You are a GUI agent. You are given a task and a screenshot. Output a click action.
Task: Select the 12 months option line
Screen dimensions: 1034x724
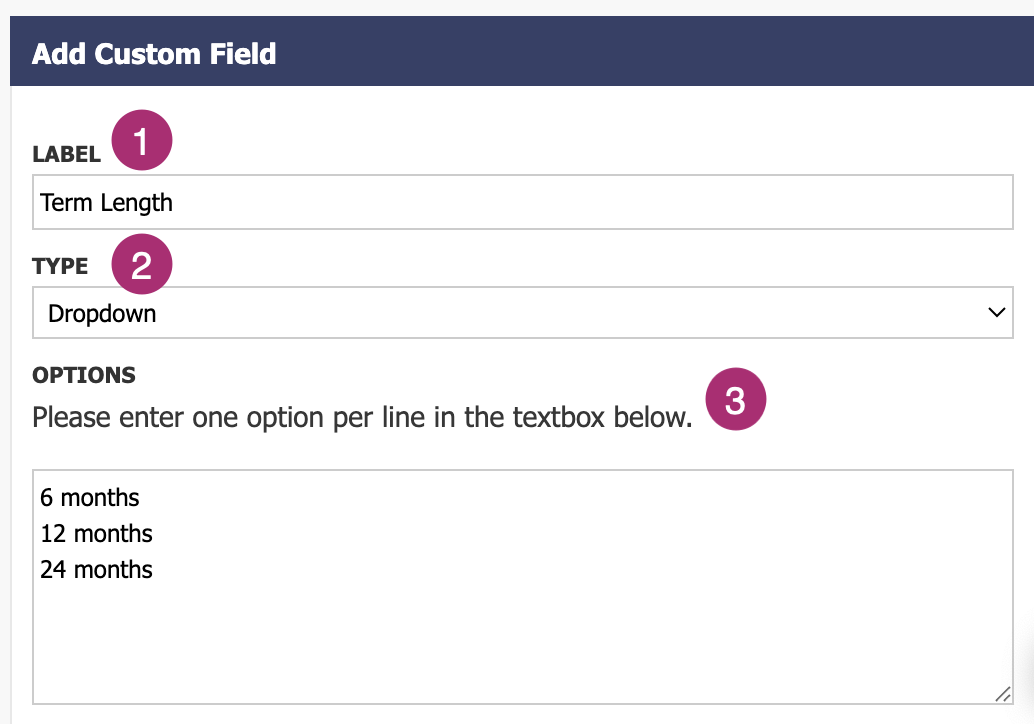[95, 533]
